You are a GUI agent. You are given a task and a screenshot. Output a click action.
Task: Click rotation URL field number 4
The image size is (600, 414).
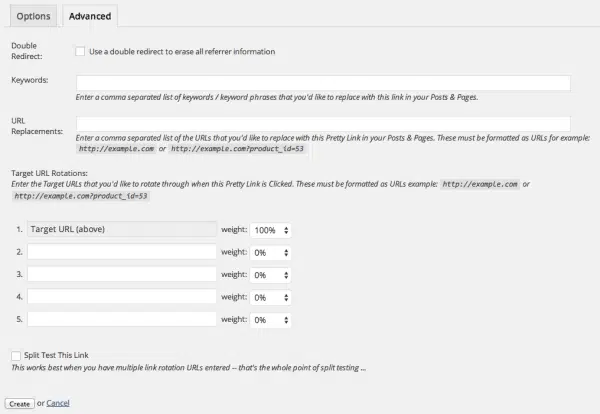pos(122,297)
